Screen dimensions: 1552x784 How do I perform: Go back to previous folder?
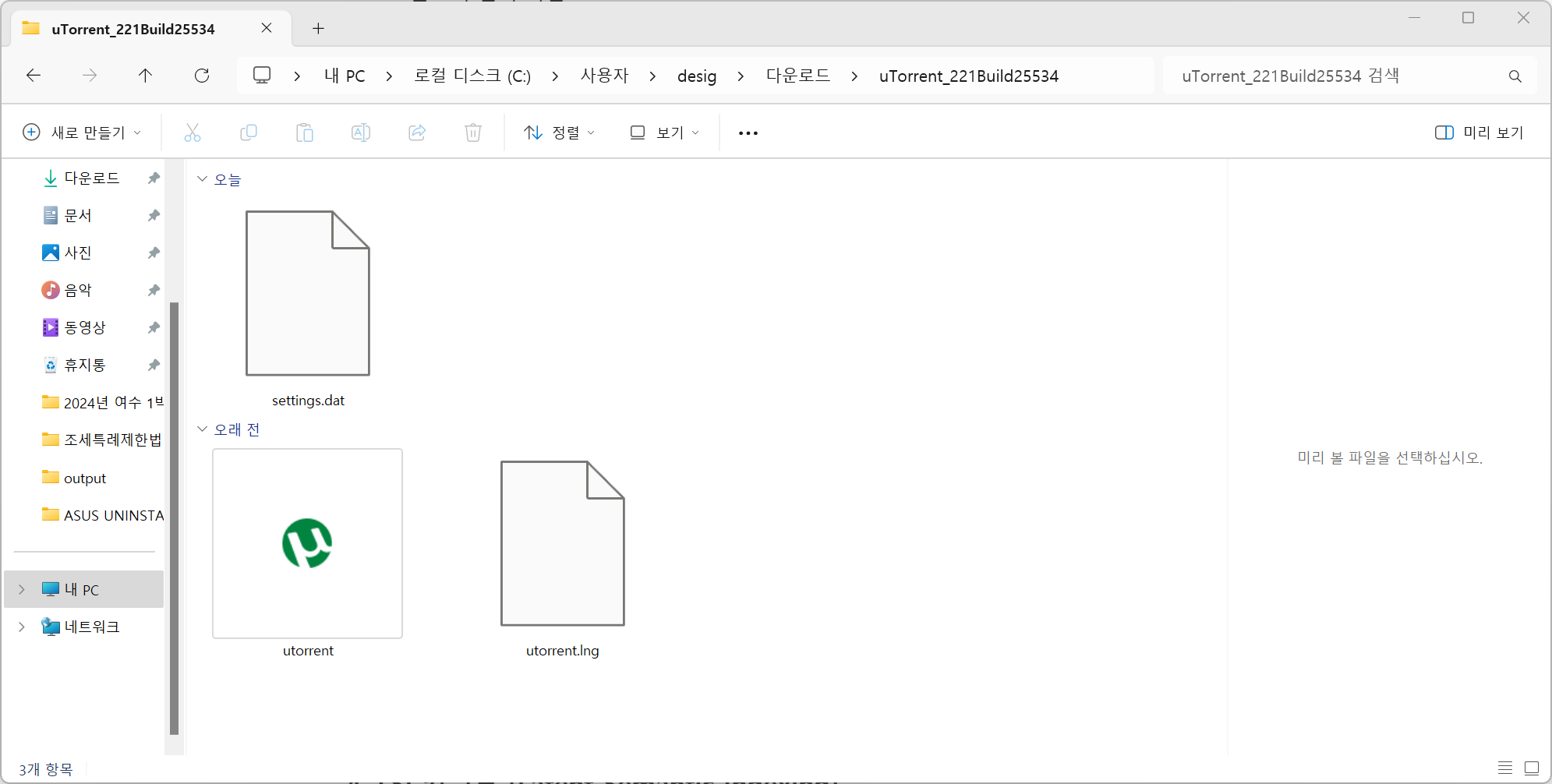point(34,75)
